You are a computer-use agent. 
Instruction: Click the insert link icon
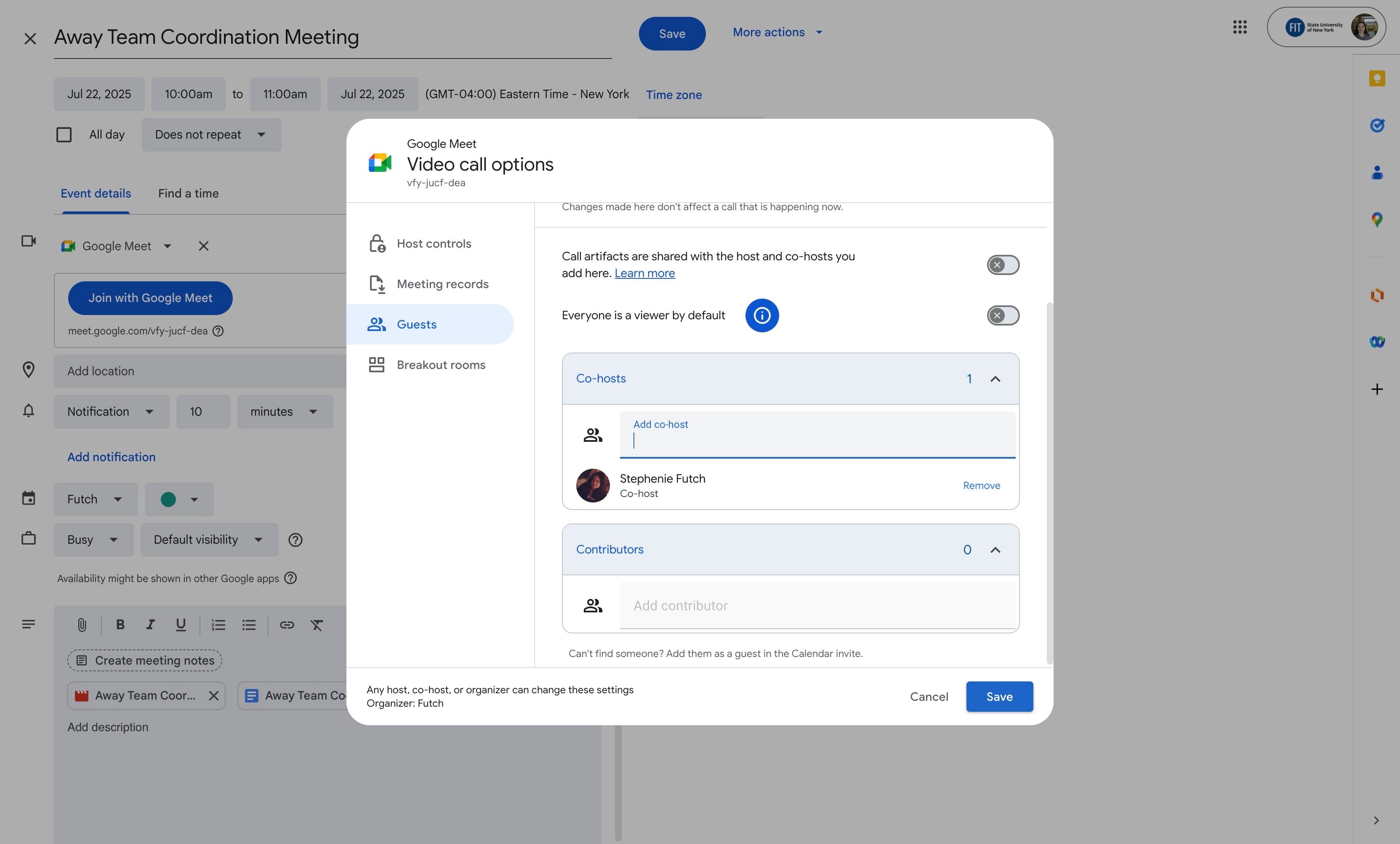(x=286, y=625)
